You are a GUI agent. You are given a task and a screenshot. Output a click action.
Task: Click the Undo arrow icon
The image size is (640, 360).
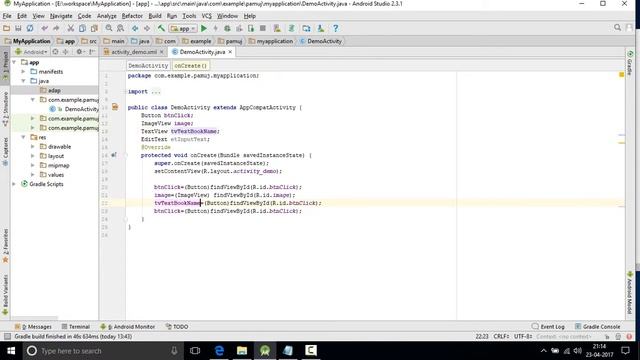coord(44,28)
